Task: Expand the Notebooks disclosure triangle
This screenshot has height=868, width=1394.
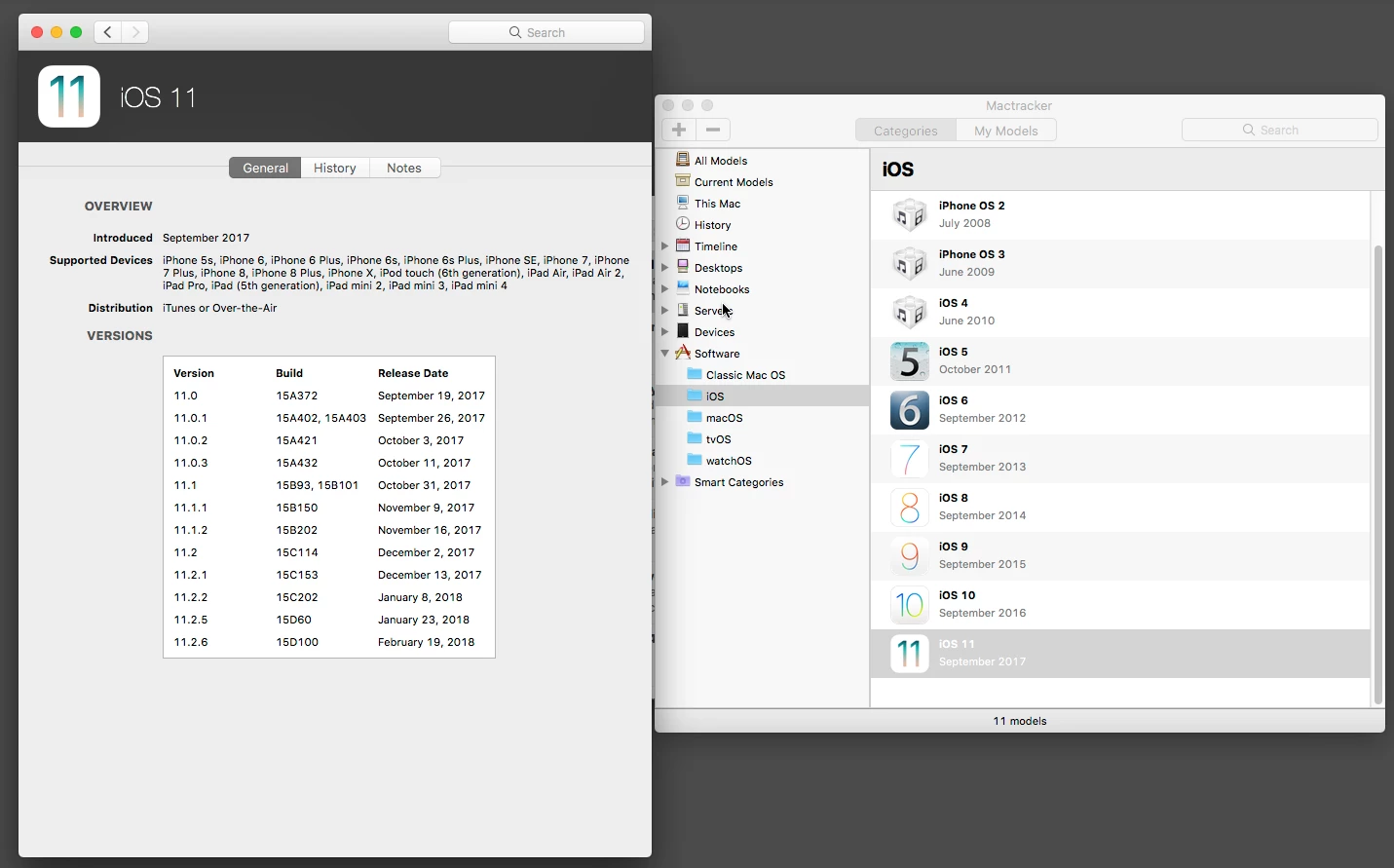Action: pyautogui.click(x=665, y=289)
